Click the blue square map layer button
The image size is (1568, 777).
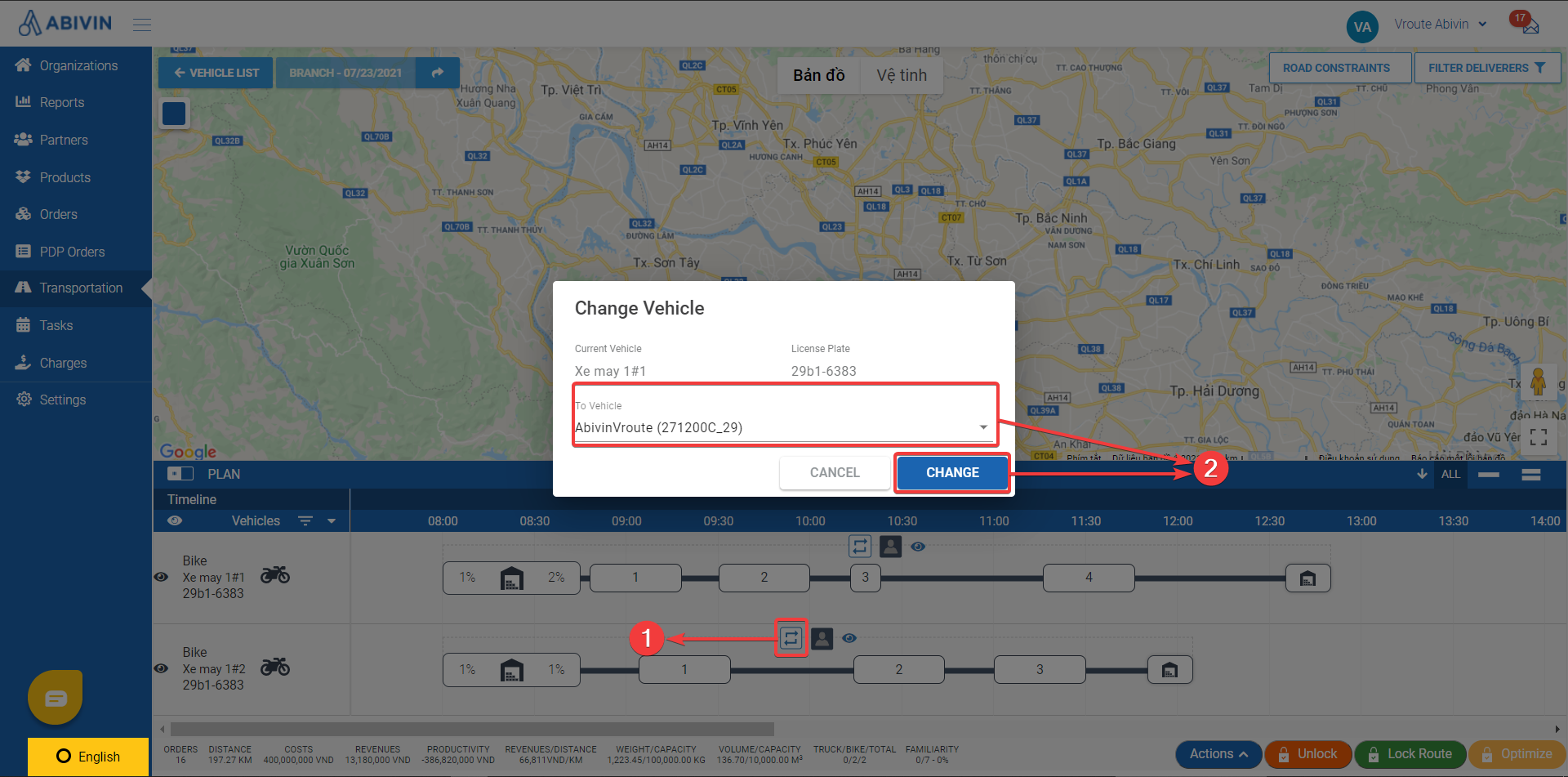pos(174,114)
